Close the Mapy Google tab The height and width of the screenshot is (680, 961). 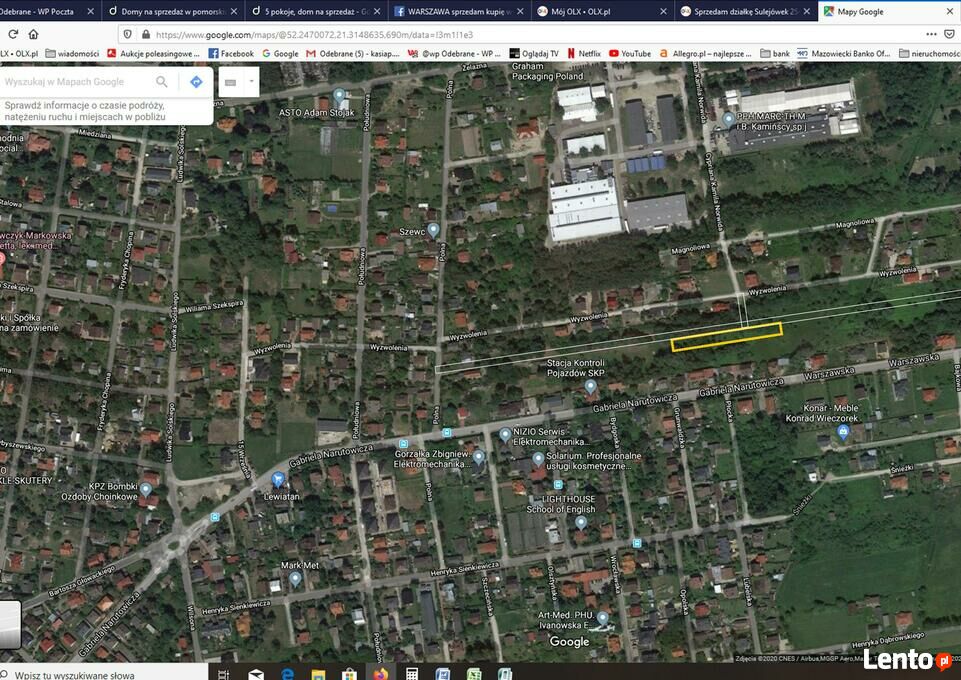(x=949, y=11)
